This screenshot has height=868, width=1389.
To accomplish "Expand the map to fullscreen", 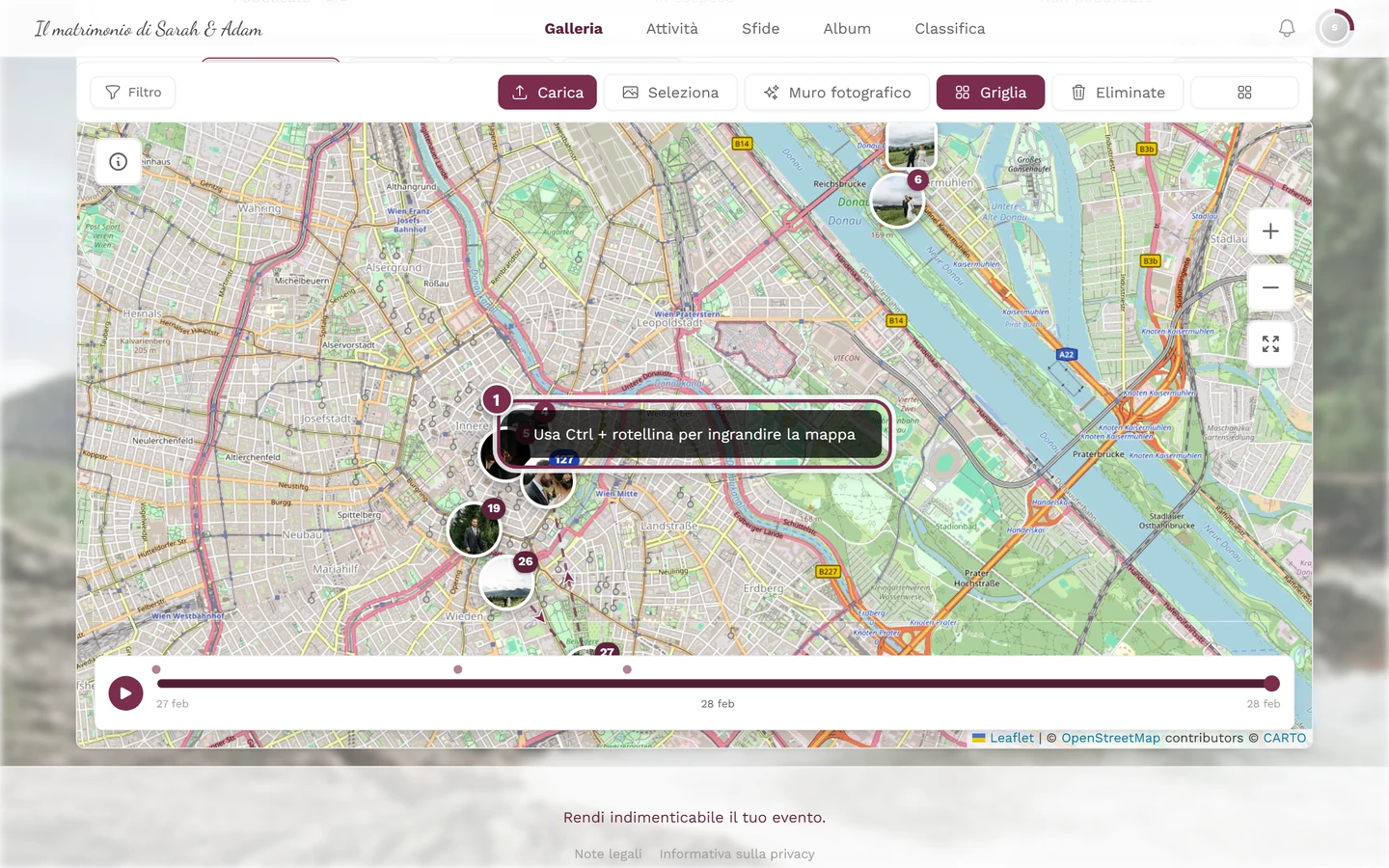I will click(1270, 344).
